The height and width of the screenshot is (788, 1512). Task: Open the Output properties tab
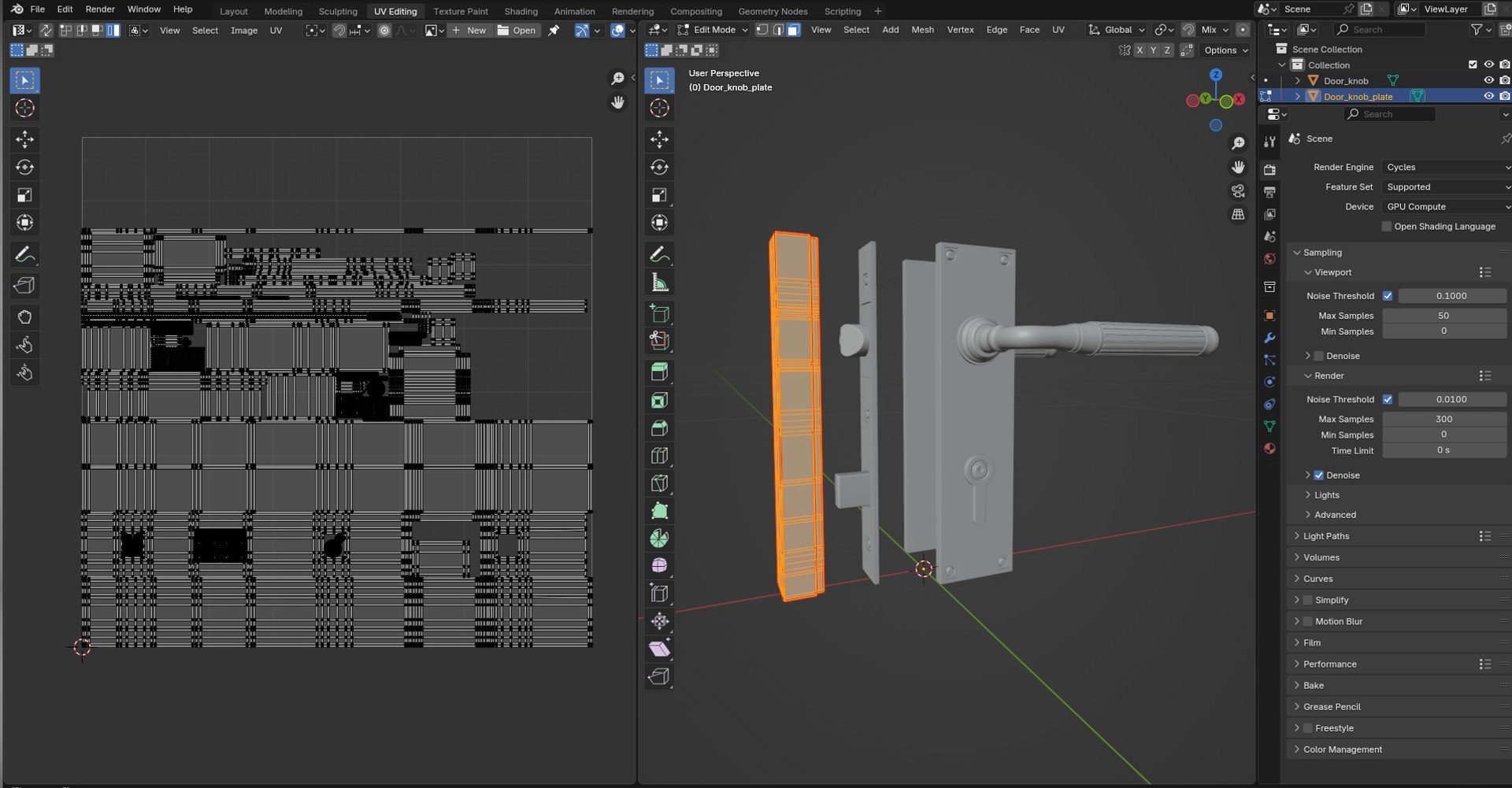click(x=1269, y=192)
